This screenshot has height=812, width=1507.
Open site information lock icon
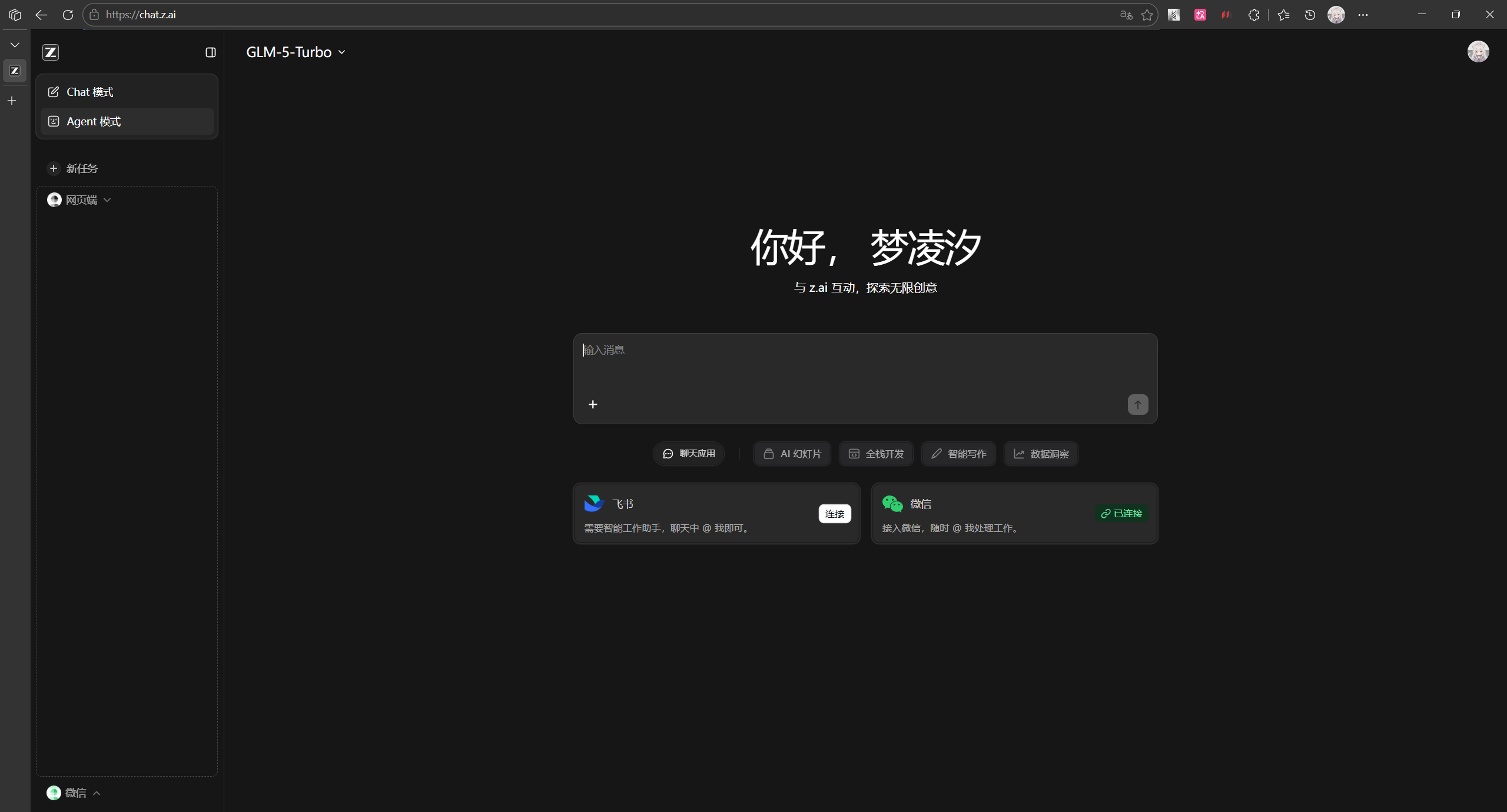pos(94,15)
